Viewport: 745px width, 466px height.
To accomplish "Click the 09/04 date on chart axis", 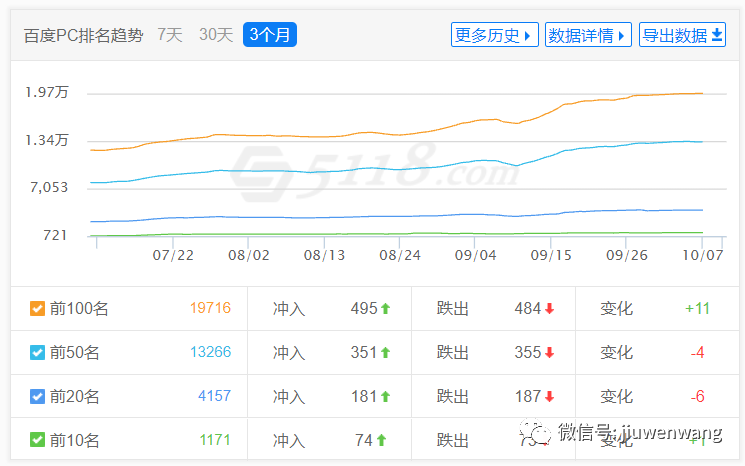I will point(475,256).
